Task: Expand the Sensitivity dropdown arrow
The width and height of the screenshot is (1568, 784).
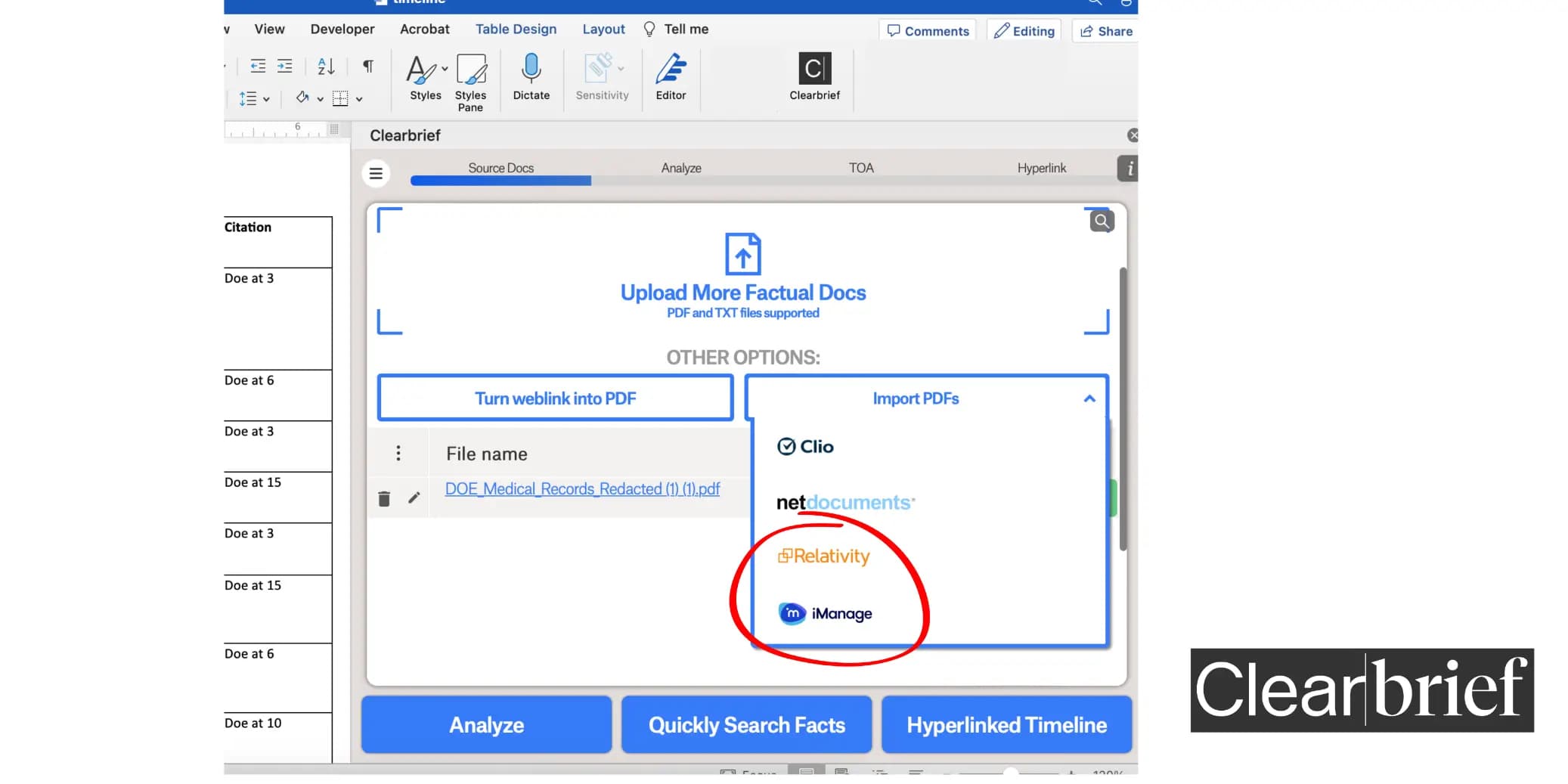Action: pyautogui.click(x=620, y=68)
